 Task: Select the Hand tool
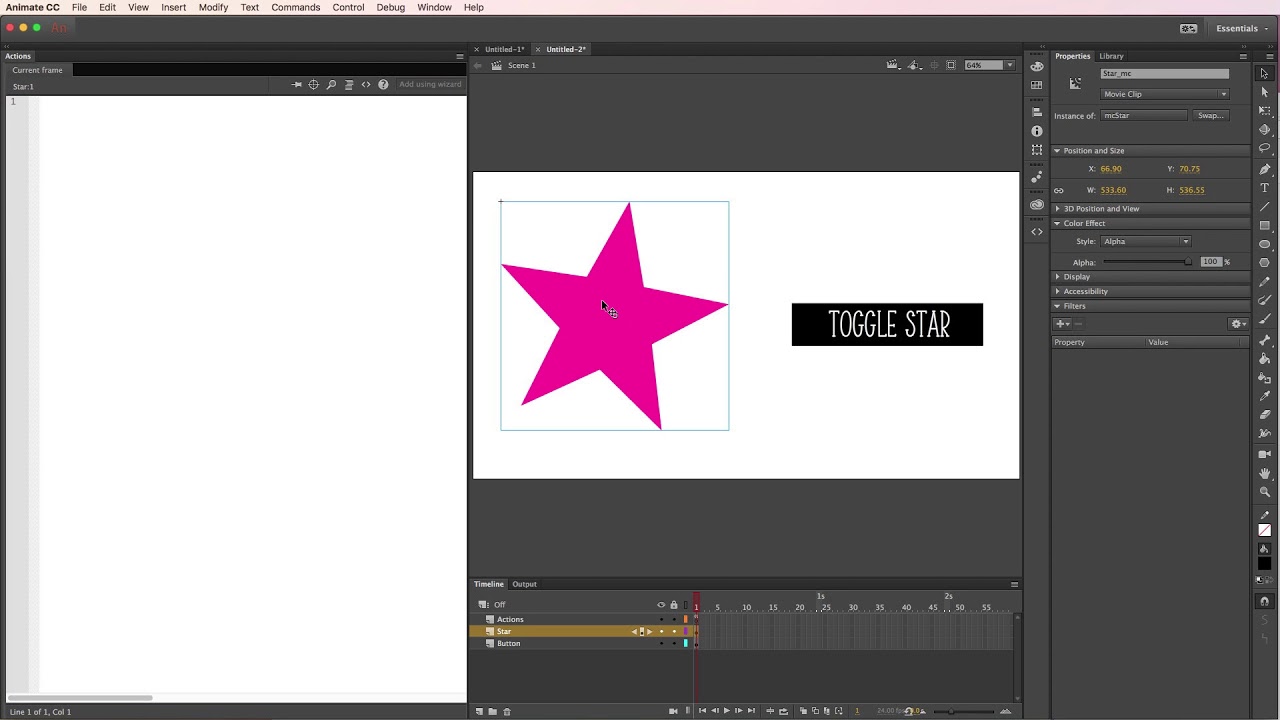[x=1264, y=473]
